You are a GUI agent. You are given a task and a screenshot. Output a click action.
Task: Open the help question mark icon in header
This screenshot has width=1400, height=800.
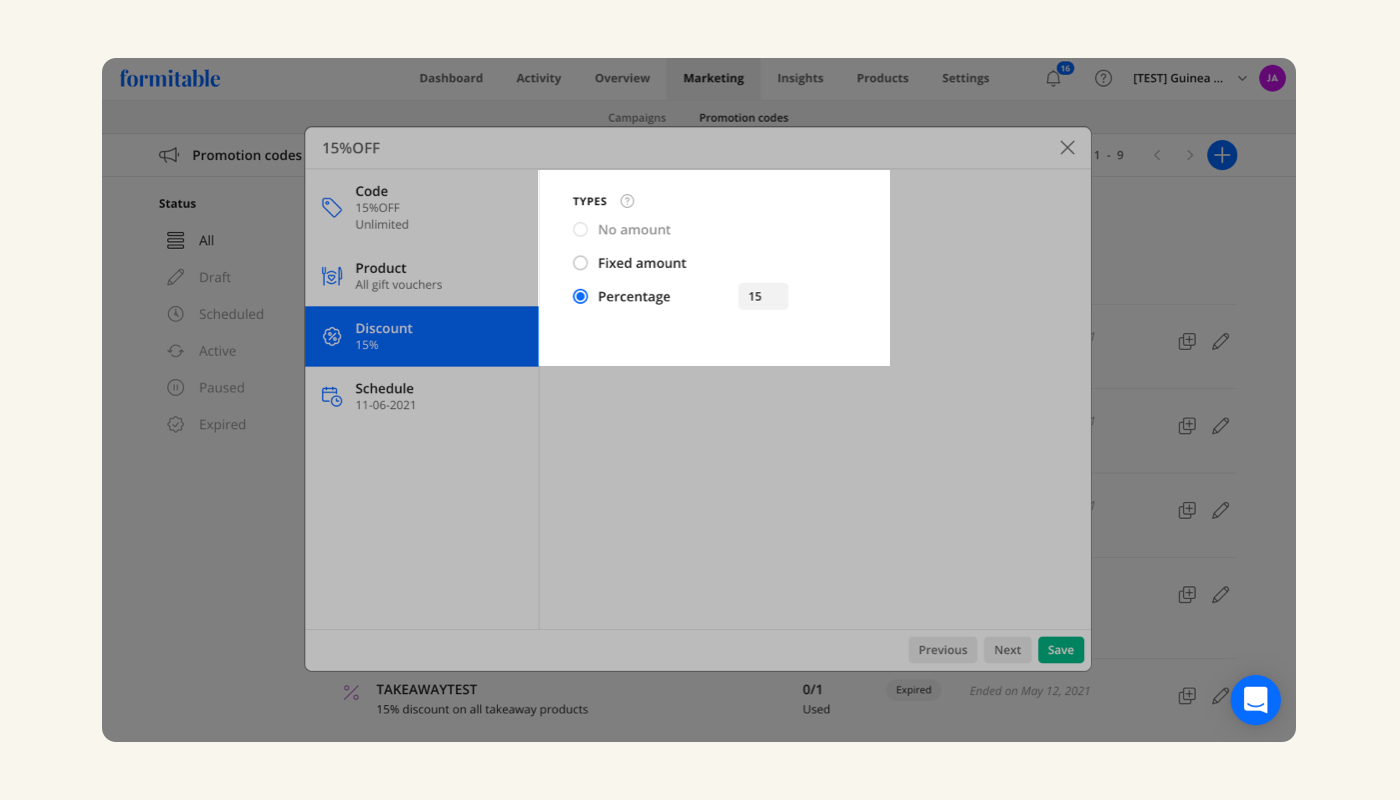1103,78
